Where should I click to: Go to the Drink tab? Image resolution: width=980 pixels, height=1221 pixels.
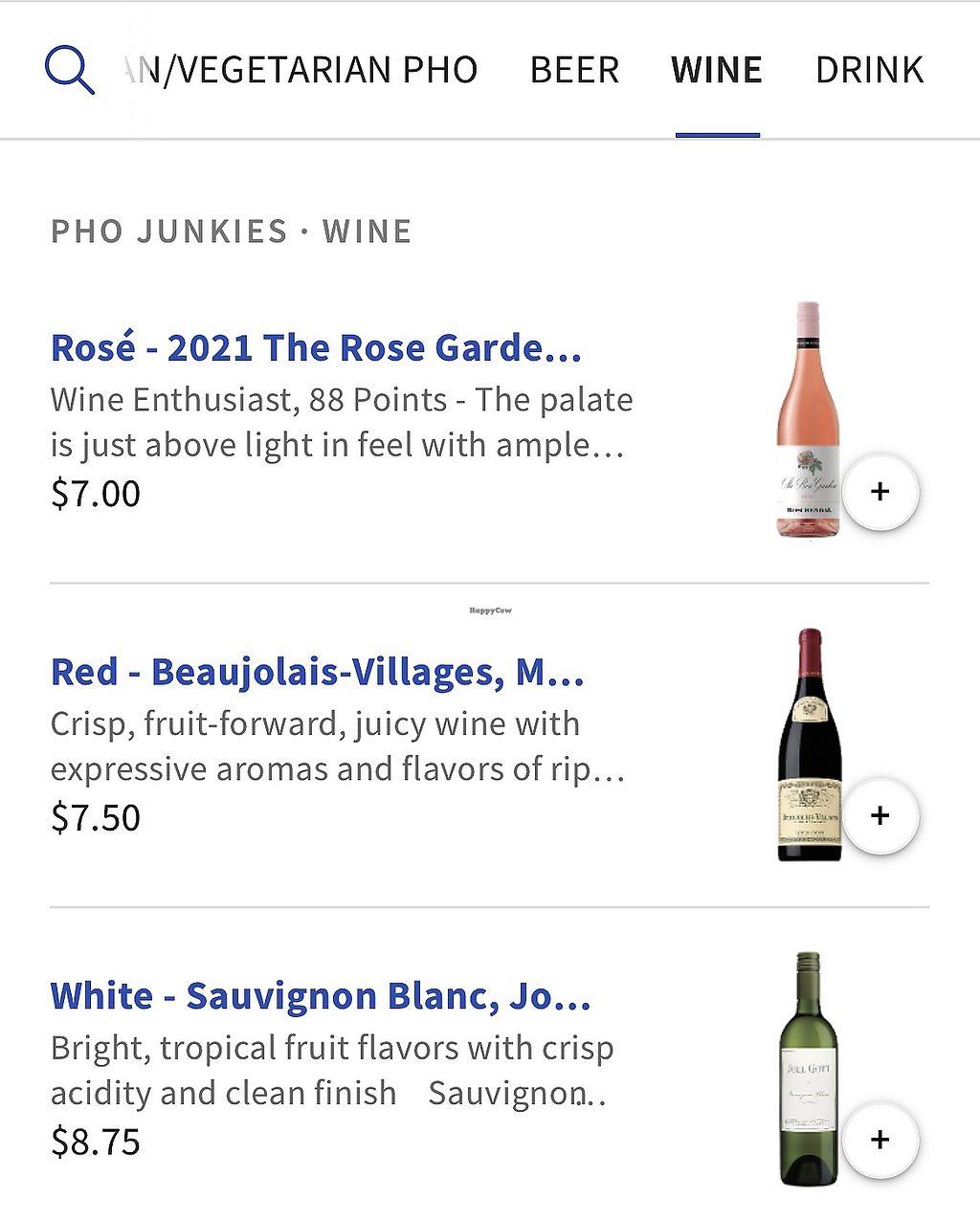pyautogui.click(x=869, y=70)
